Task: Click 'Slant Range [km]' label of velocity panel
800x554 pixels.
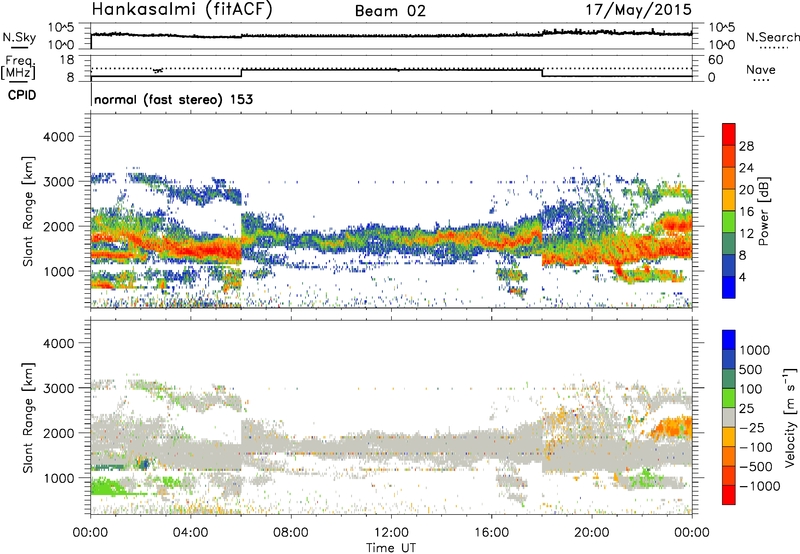Action: 28,417
